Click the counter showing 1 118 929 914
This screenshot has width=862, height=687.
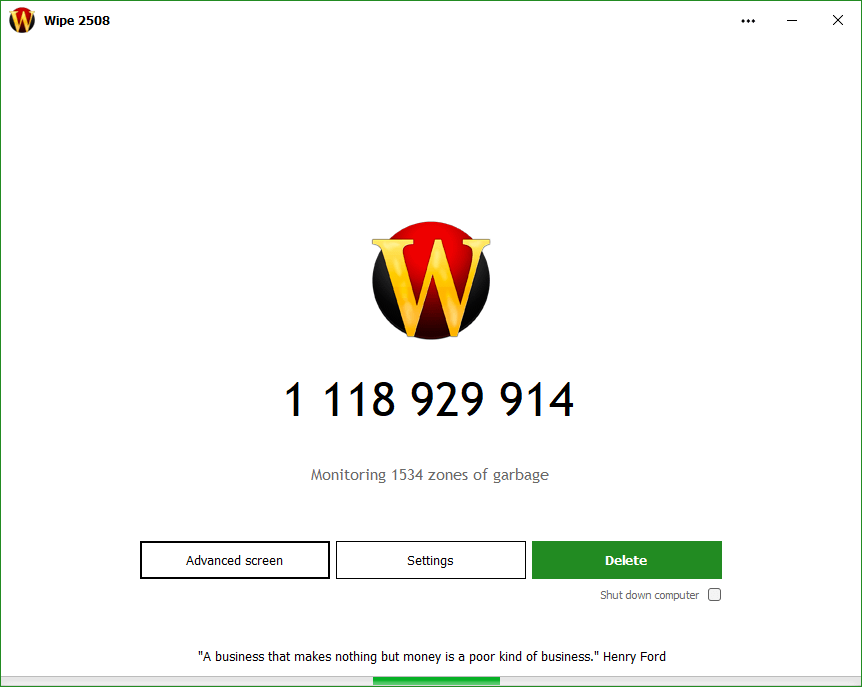(430, 398)
